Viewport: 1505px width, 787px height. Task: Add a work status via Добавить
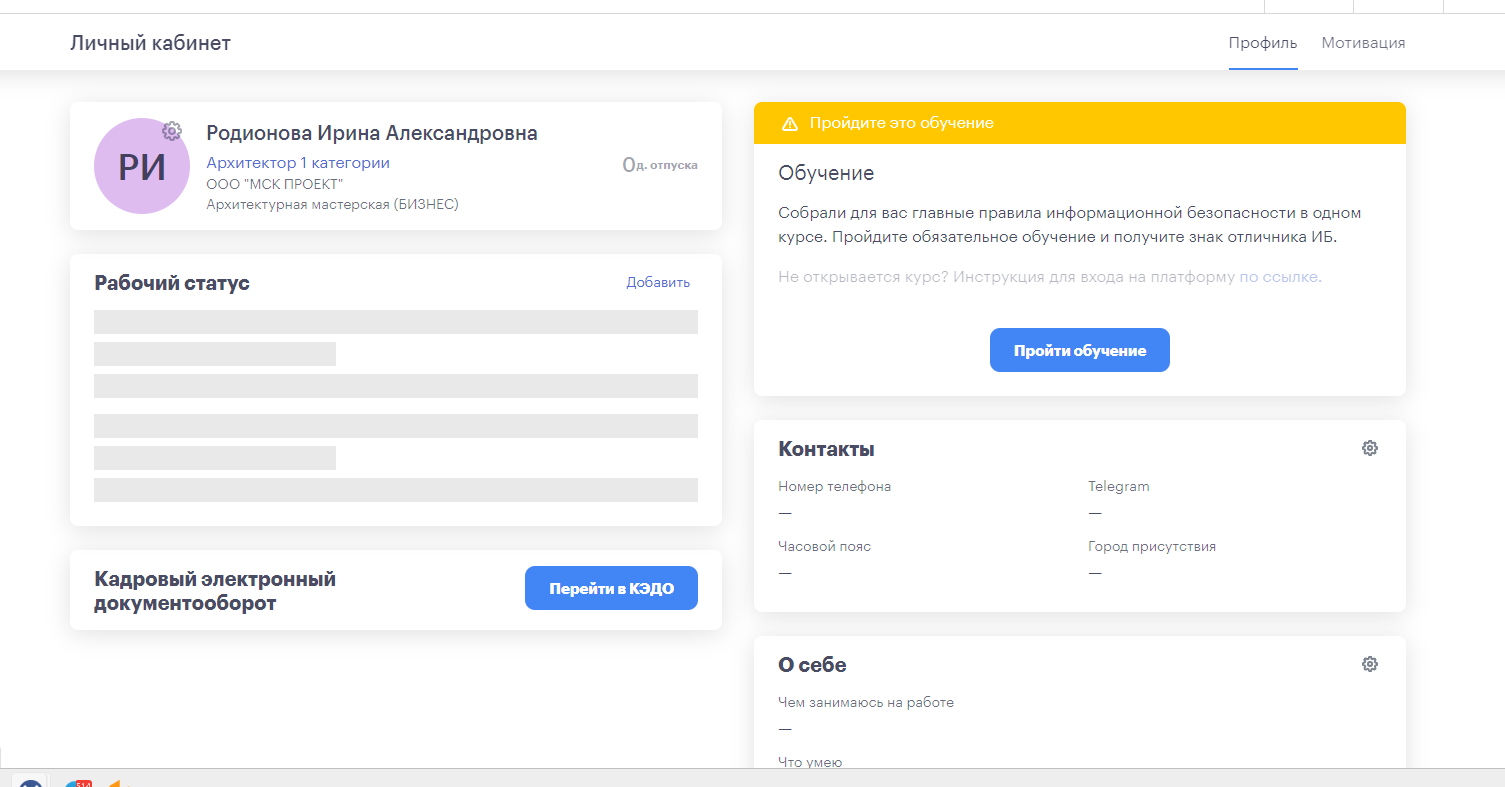click(x=658, y=282)
